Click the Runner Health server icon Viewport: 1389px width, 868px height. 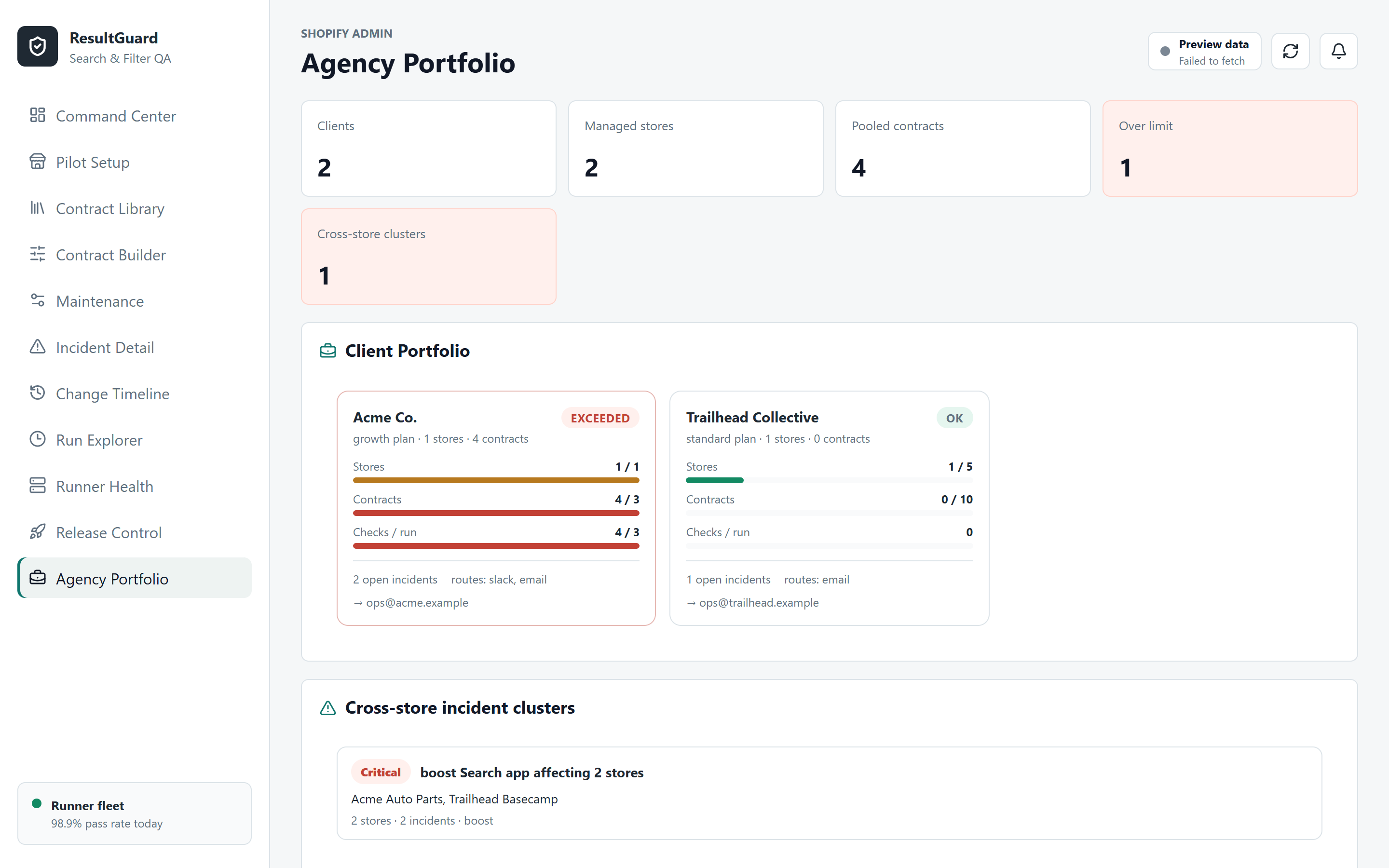37,486
